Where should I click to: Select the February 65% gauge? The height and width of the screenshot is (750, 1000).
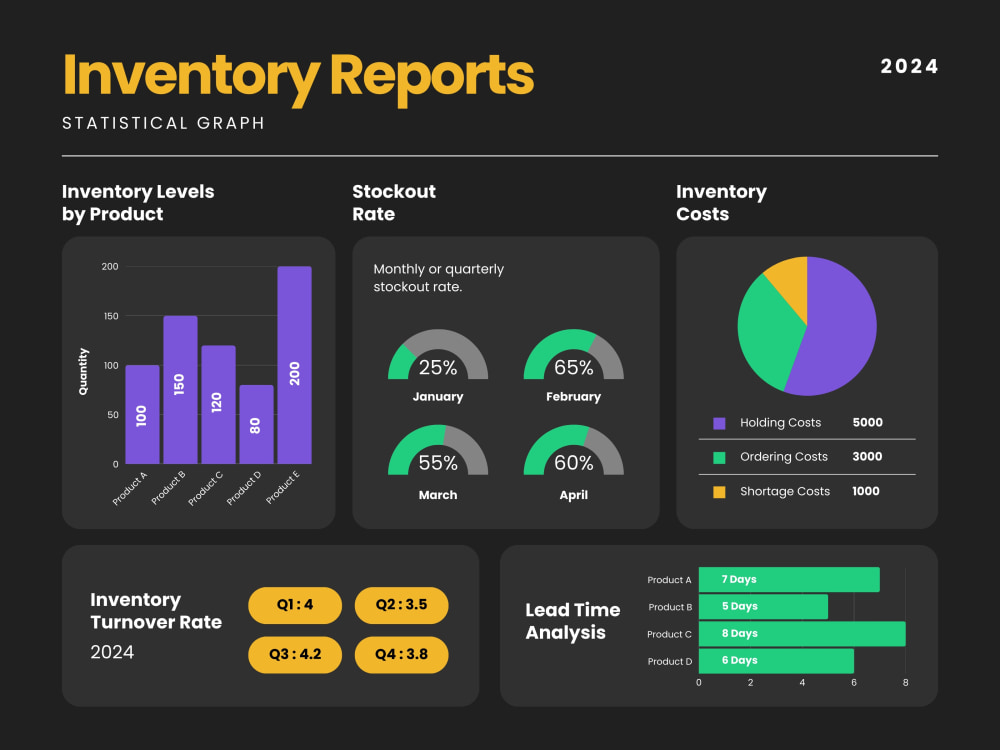[573, 355]
